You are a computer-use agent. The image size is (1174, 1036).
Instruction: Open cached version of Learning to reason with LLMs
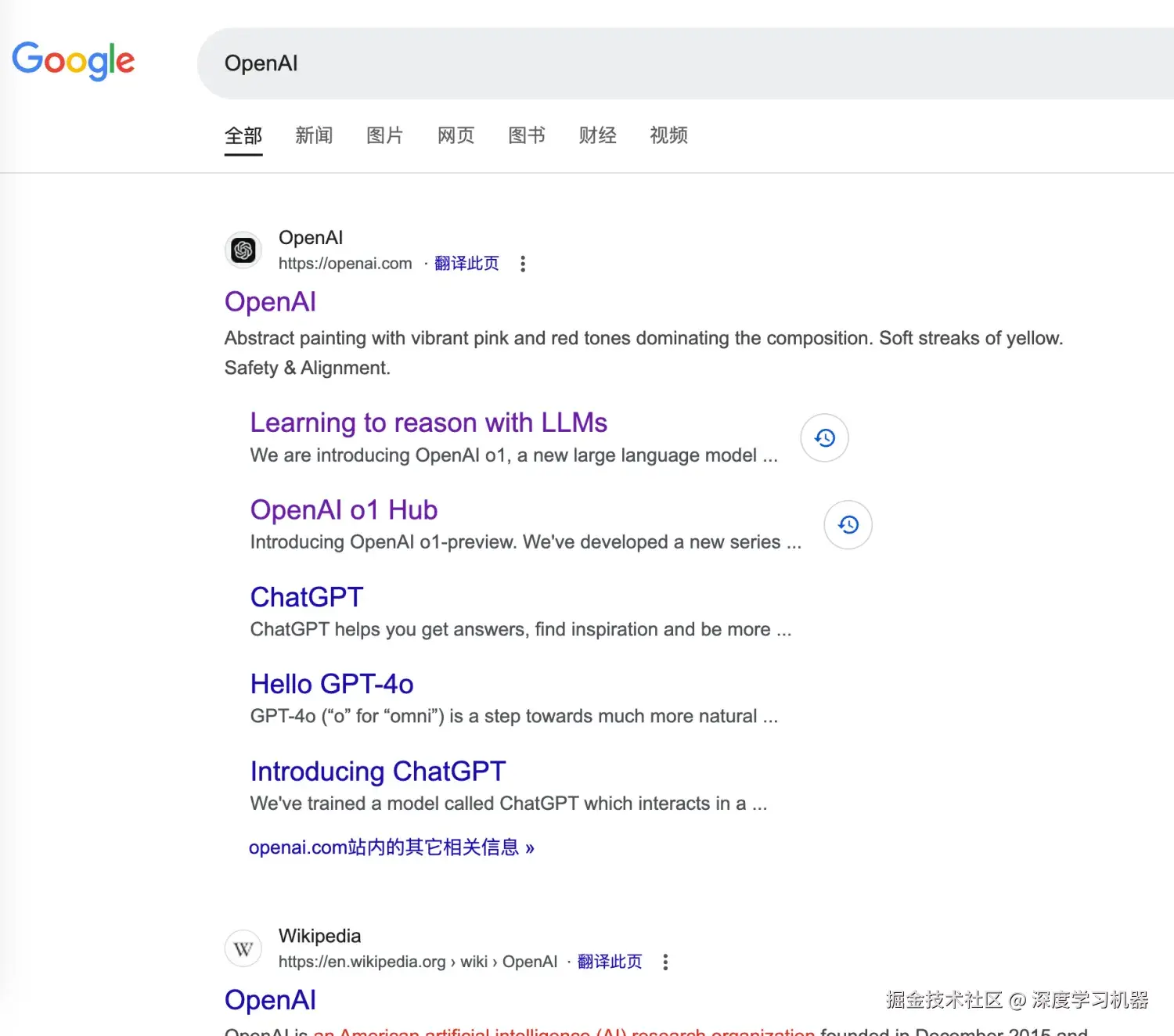click(823, 438)
